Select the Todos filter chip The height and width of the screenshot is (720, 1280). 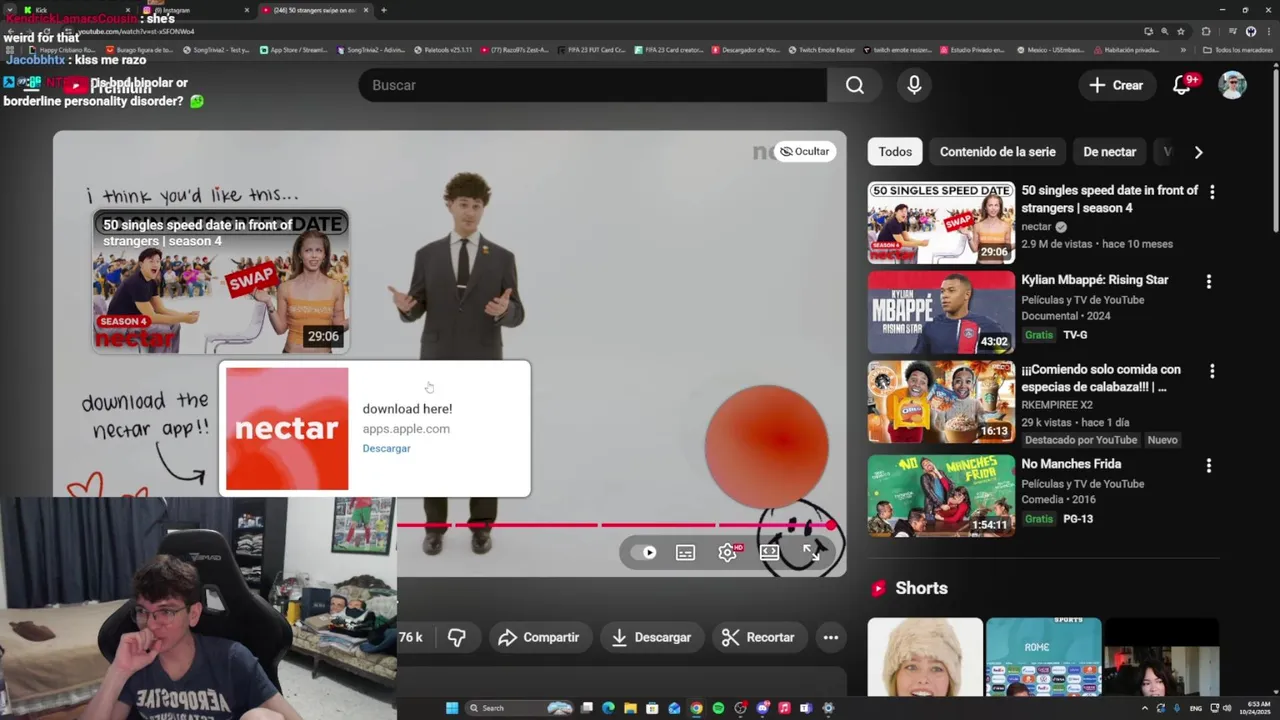pyautogui.click(x=895, y=152)
